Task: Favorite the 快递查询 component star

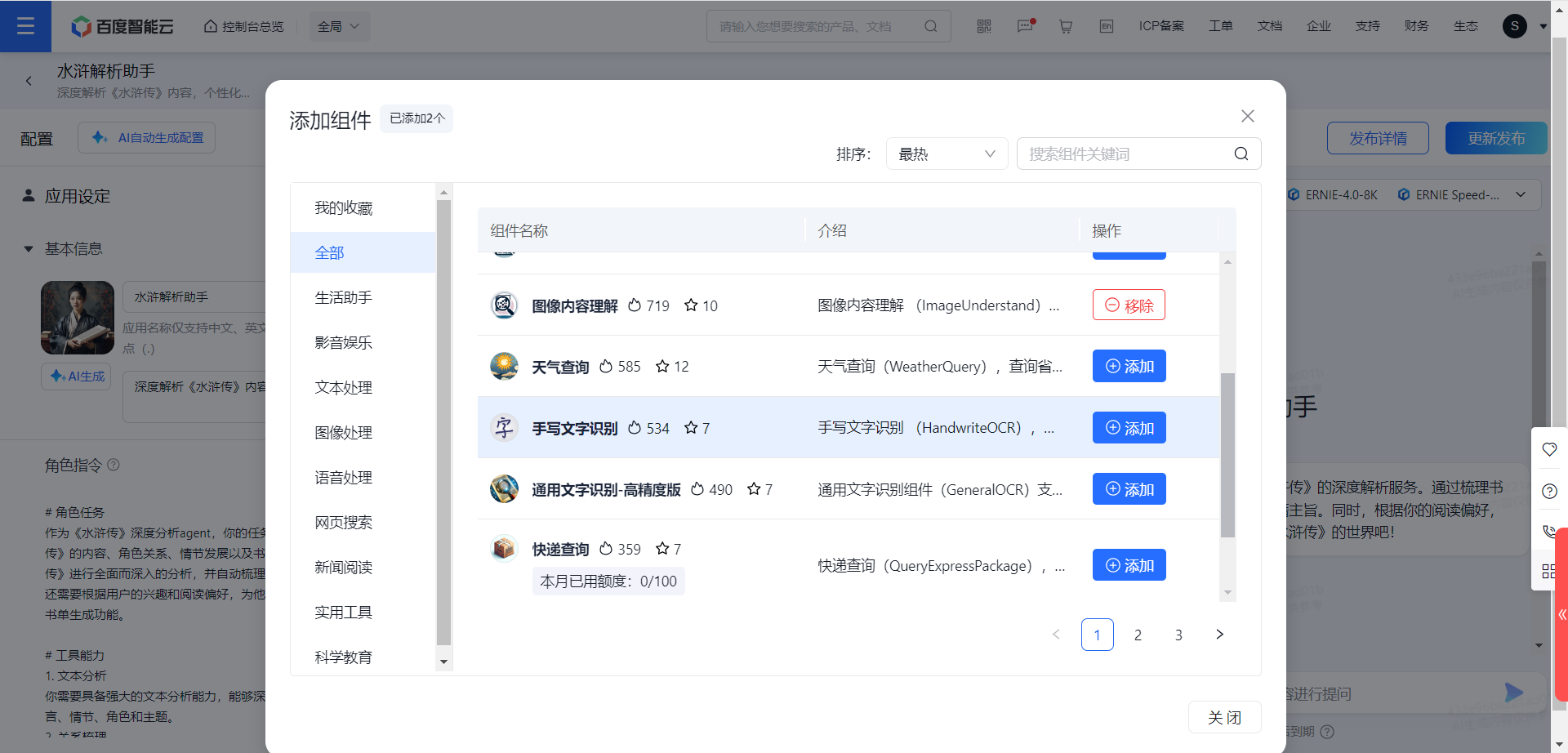Action: tap(662, 549)
